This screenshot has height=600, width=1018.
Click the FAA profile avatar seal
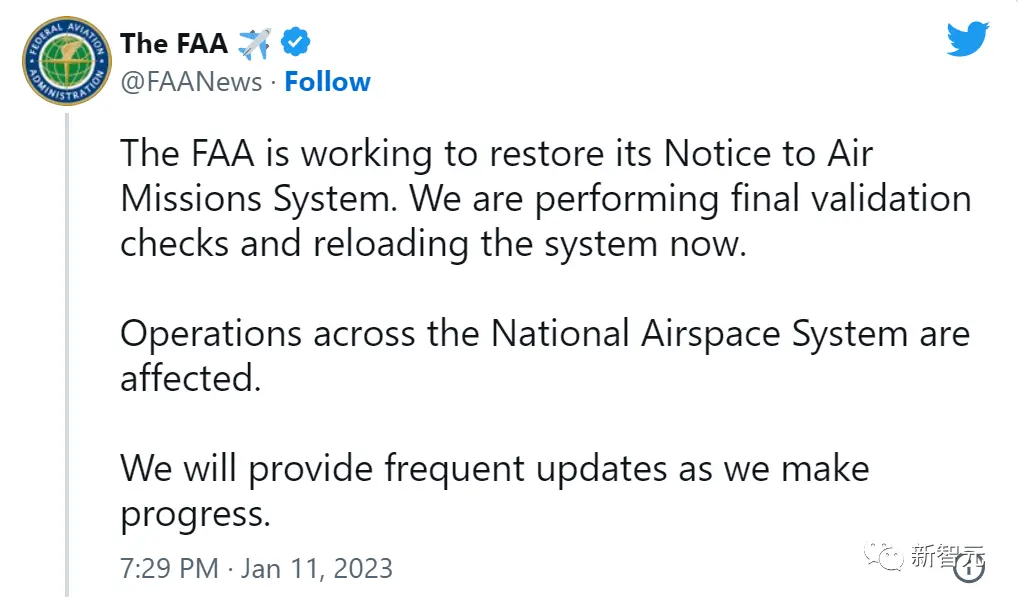pyautogui.click(x=65, y=62)
